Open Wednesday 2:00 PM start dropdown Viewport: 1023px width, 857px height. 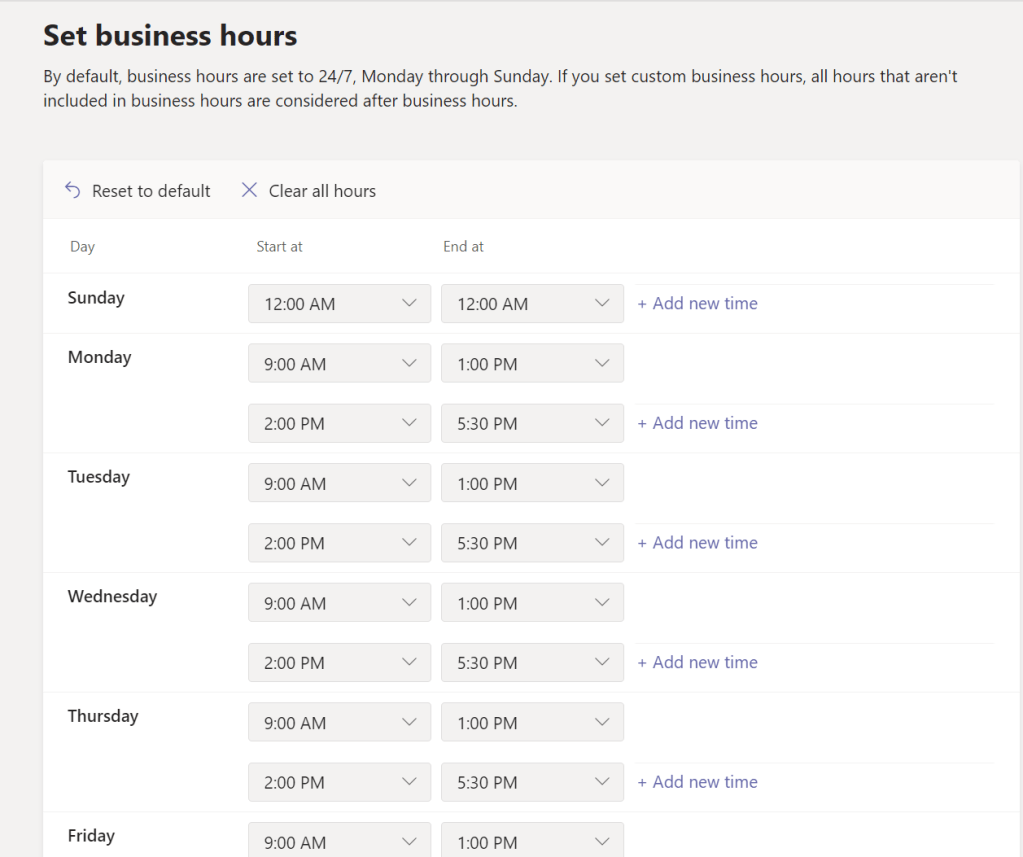pyautogui.click(x=339, y=663)
